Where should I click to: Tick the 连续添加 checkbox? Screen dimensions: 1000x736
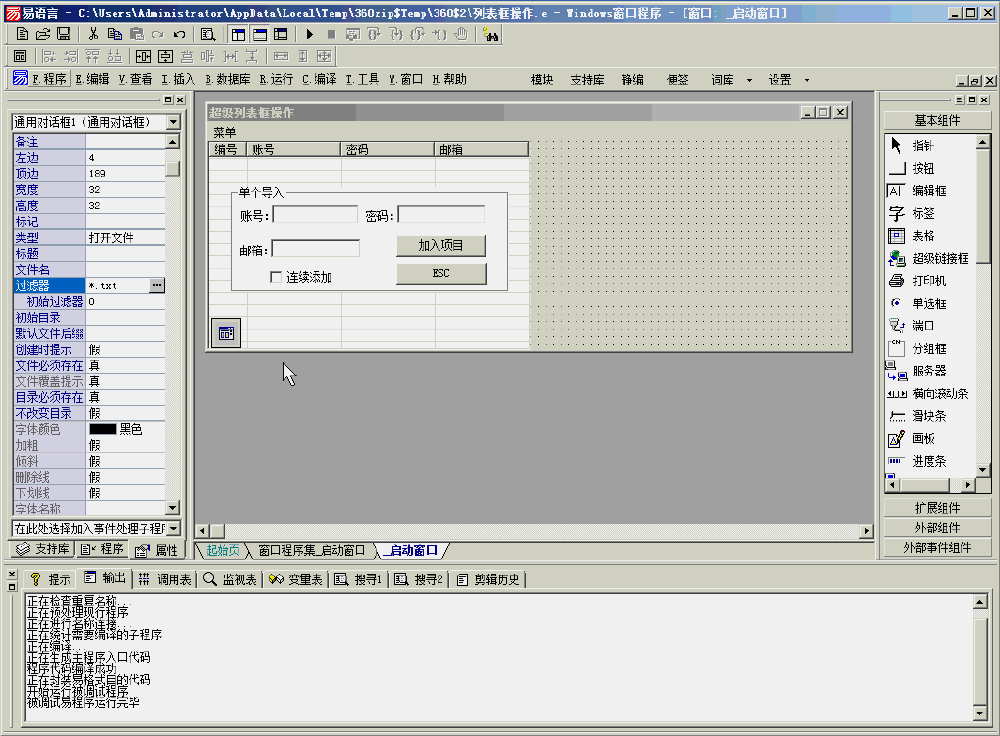[276, 277]
